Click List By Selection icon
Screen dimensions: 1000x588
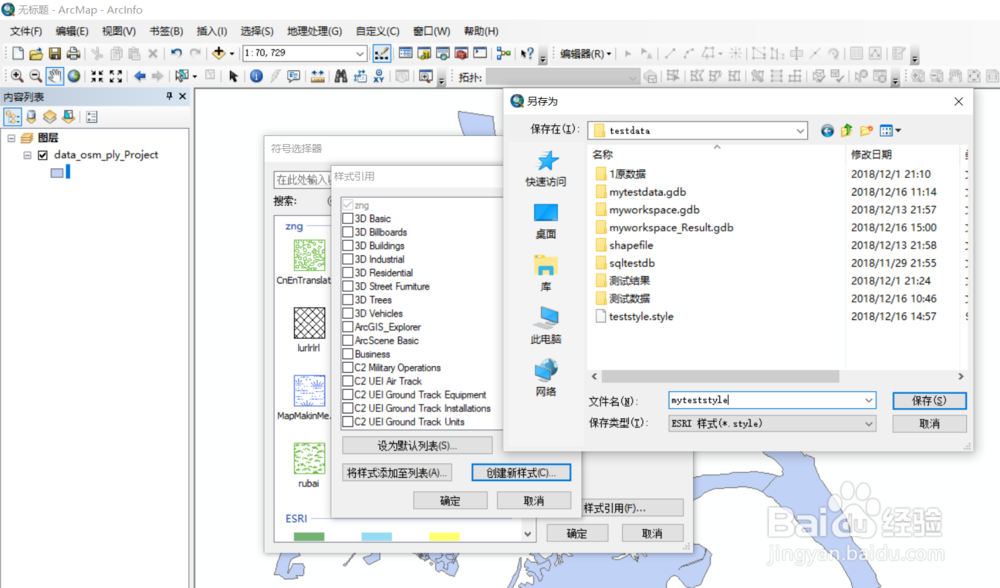click(x=68, y=117)
